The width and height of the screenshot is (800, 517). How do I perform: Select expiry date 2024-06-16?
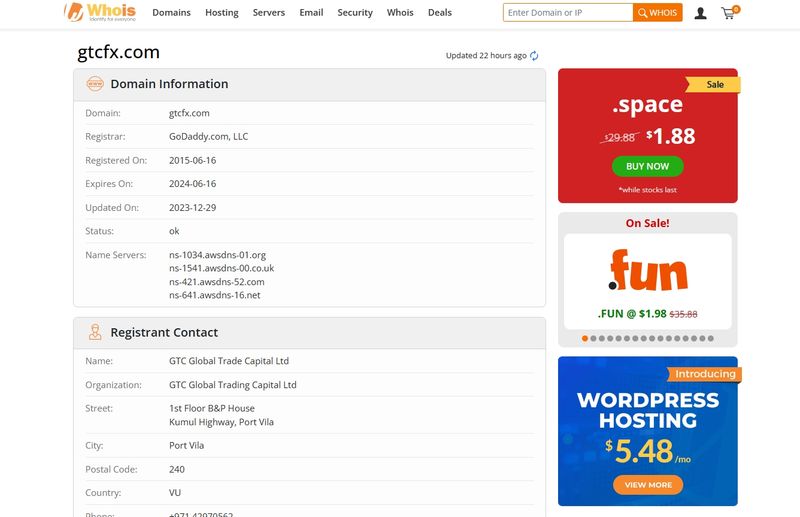(192, 184)
